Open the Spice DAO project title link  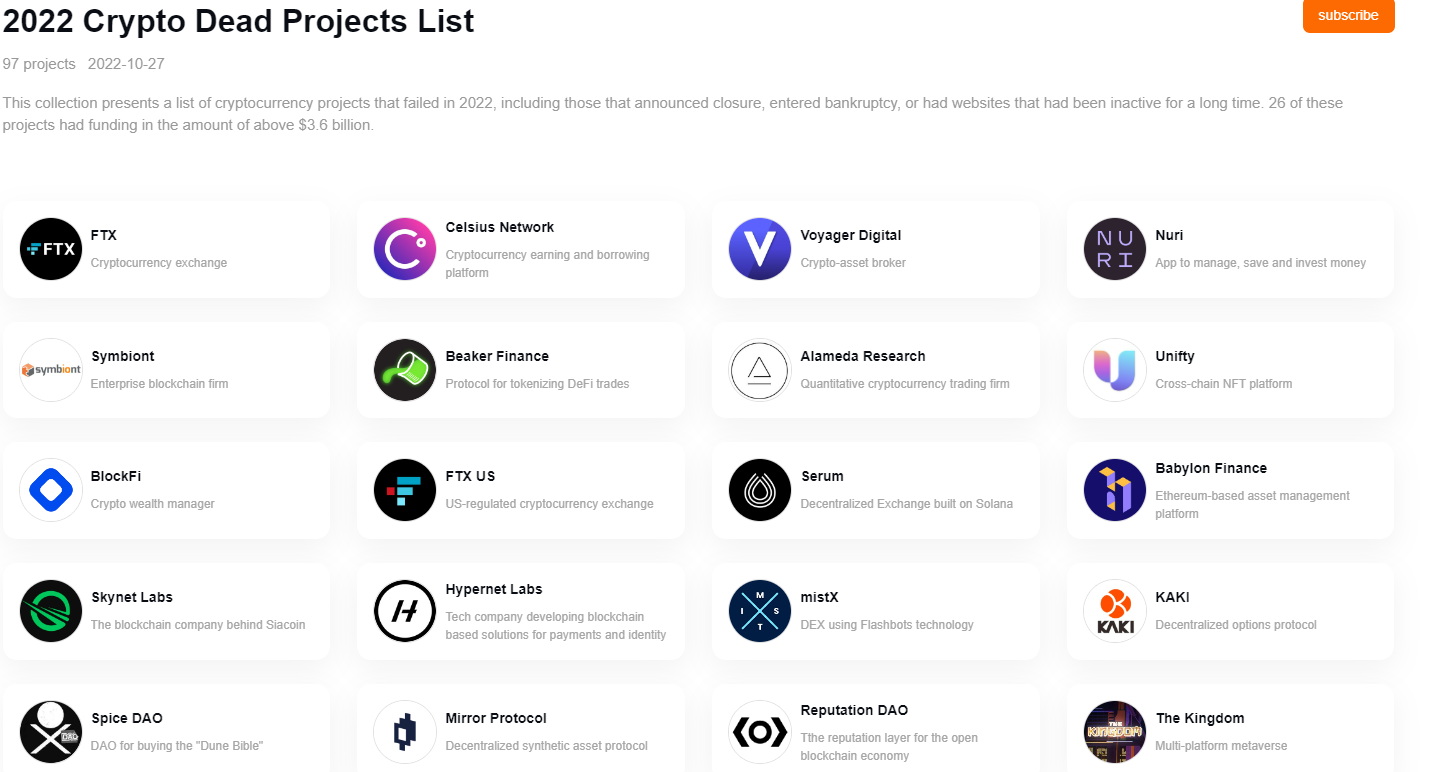tap(126, 718)
